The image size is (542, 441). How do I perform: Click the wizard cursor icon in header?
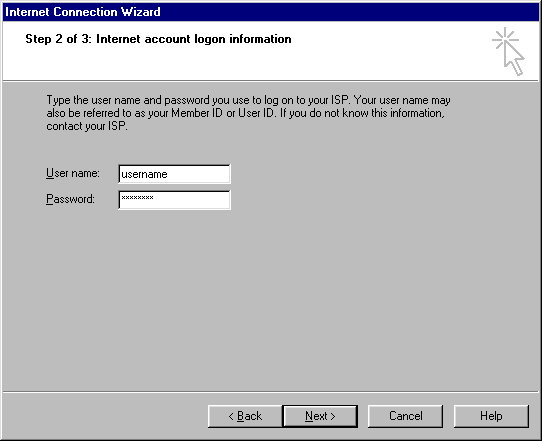[x=508, y=51]
